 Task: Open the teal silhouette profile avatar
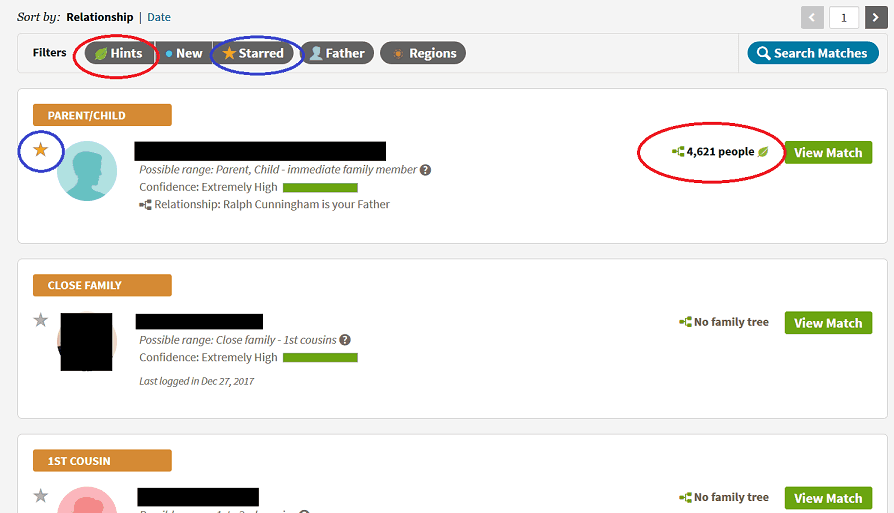point(87,171)
